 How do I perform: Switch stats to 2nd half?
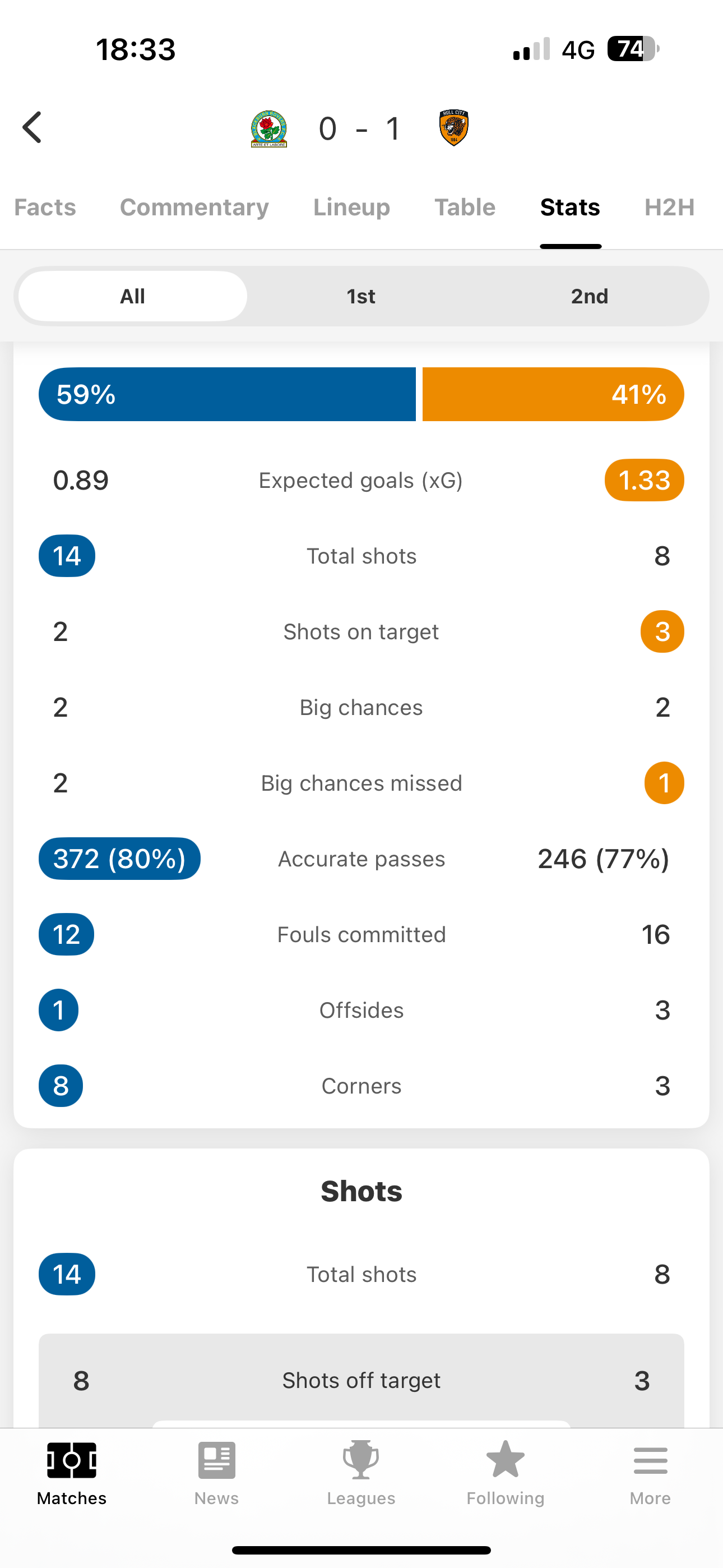pos(589,297)
